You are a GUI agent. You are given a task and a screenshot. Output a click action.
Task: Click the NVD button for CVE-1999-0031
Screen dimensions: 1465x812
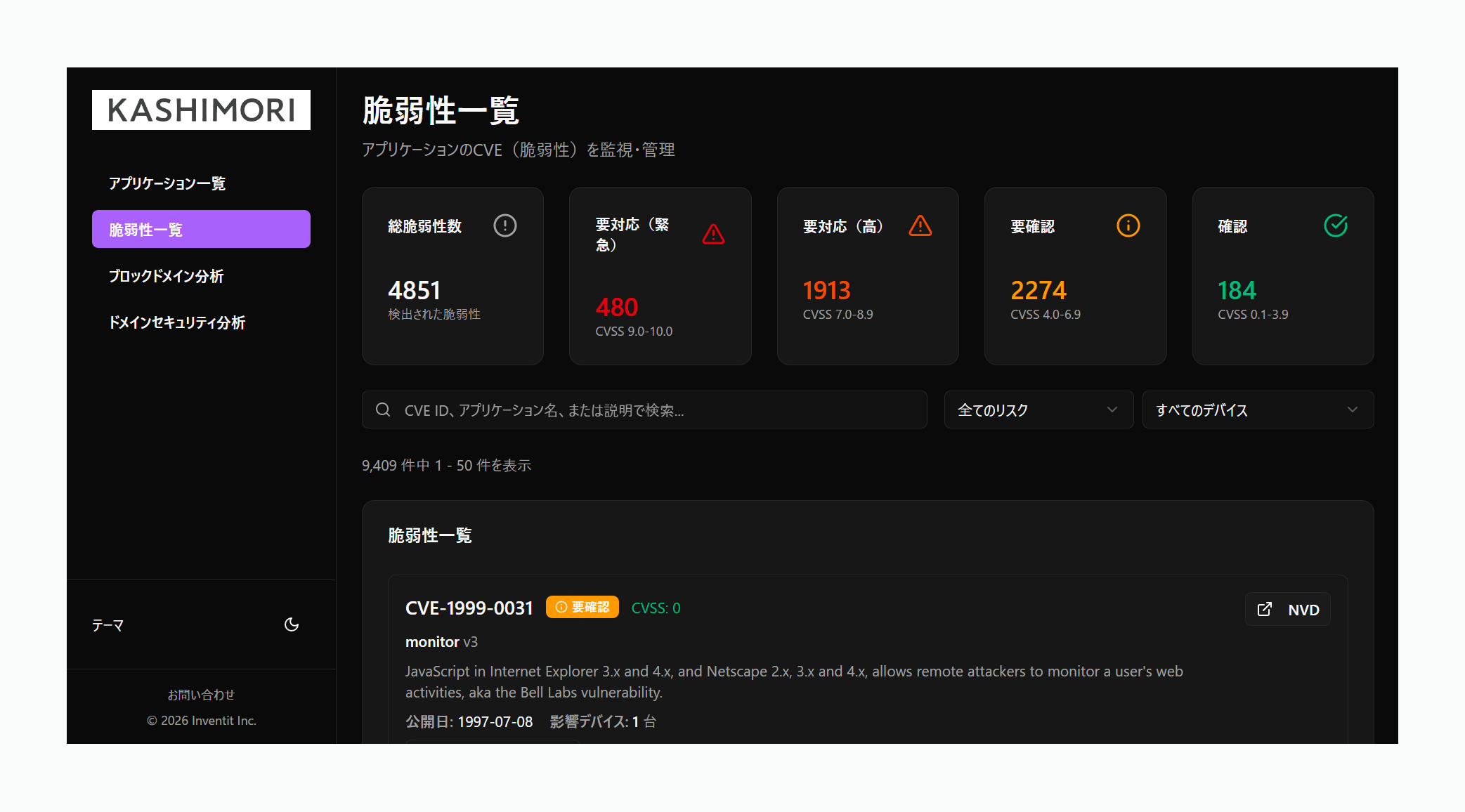tap(1288, 609)
